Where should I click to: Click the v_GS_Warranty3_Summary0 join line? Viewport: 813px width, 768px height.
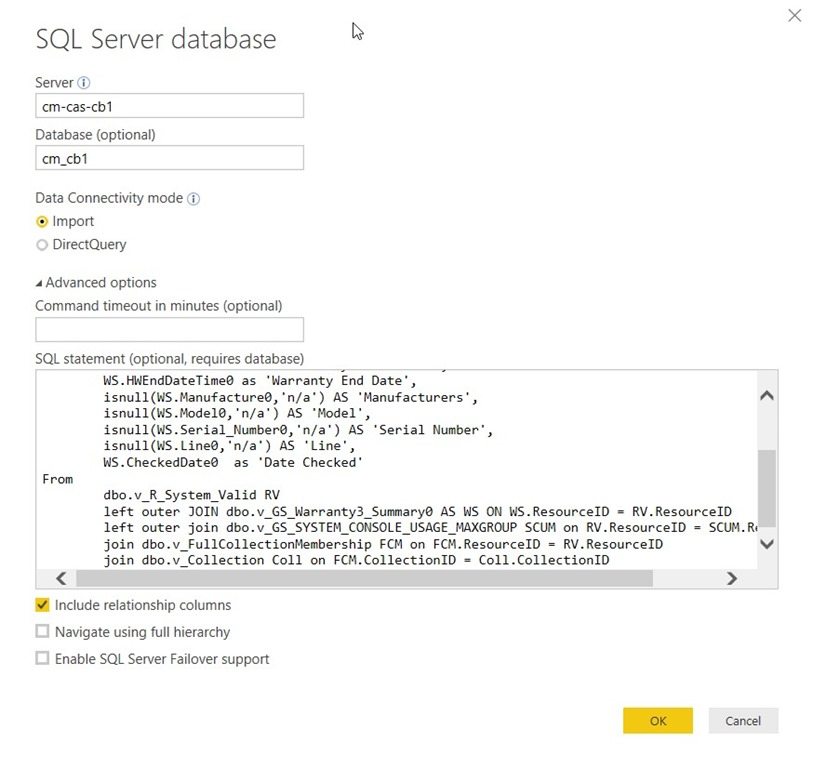pos(417,512)
